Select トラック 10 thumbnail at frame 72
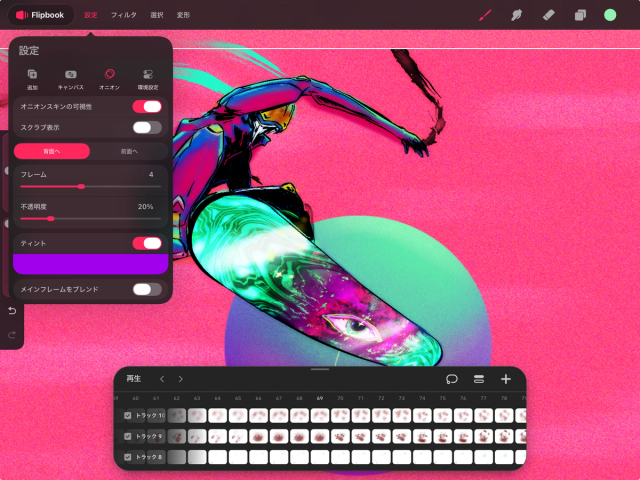The image size is (640, 480). pos(381,416)
